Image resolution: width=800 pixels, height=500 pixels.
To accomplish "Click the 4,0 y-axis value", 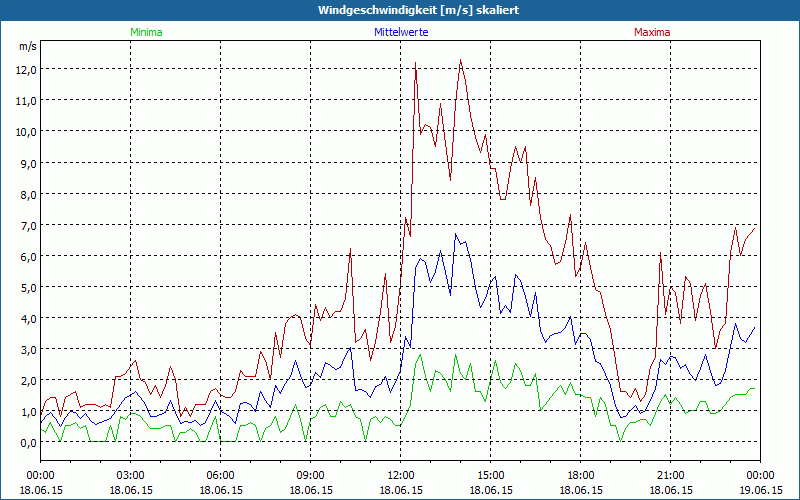I will pos(28,319).
